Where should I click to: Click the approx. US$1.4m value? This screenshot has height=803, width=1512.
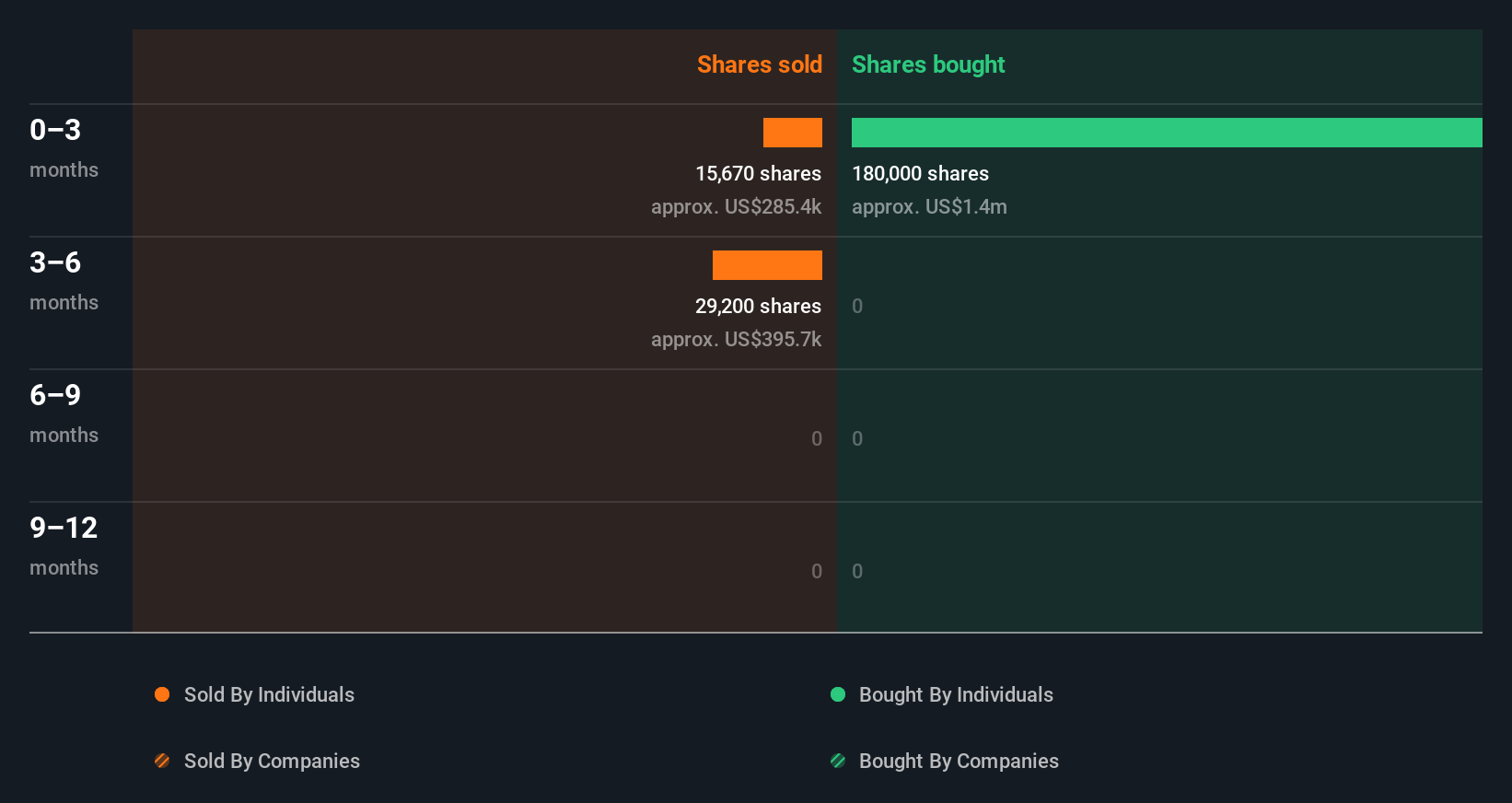click(x=929, y=206)
